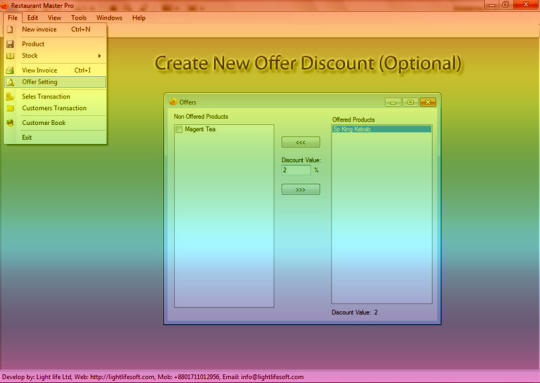Choose View Invoice menu entry
The height and width of the screenshot is (383, 540).
point(55,70)
